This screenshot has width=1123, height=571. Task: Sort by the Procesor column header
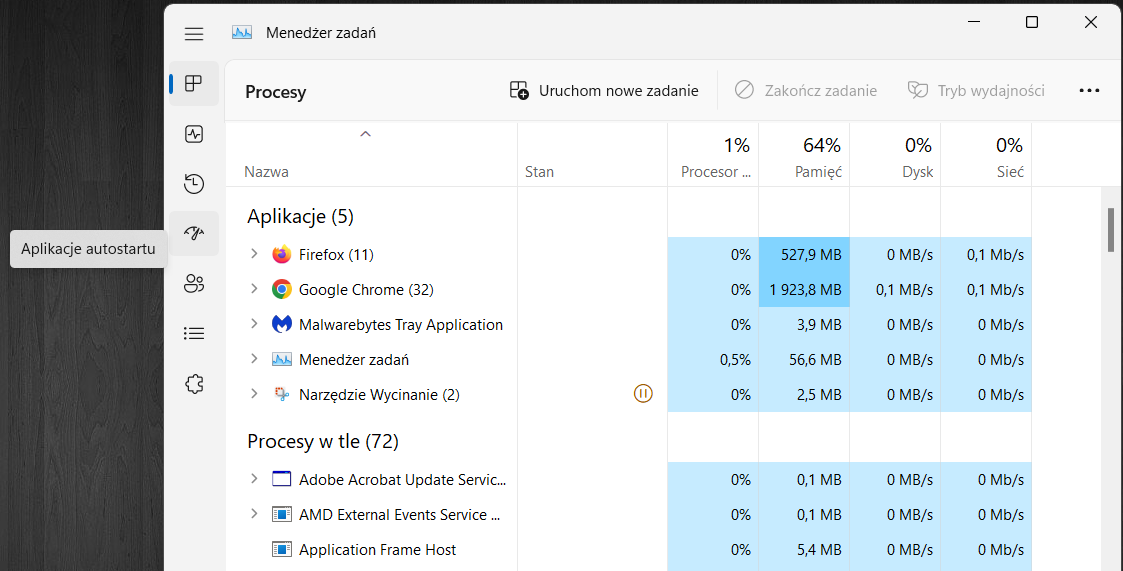[713, 158]
